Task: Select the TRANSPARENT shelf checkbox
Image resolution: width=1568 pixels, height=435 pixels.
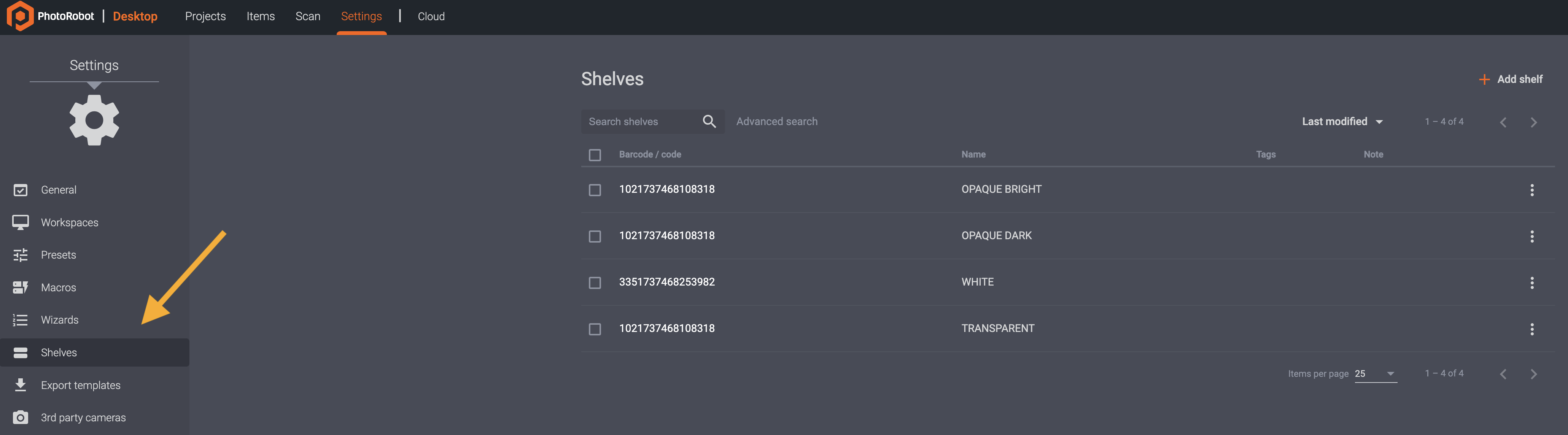Action: (595, 329)
